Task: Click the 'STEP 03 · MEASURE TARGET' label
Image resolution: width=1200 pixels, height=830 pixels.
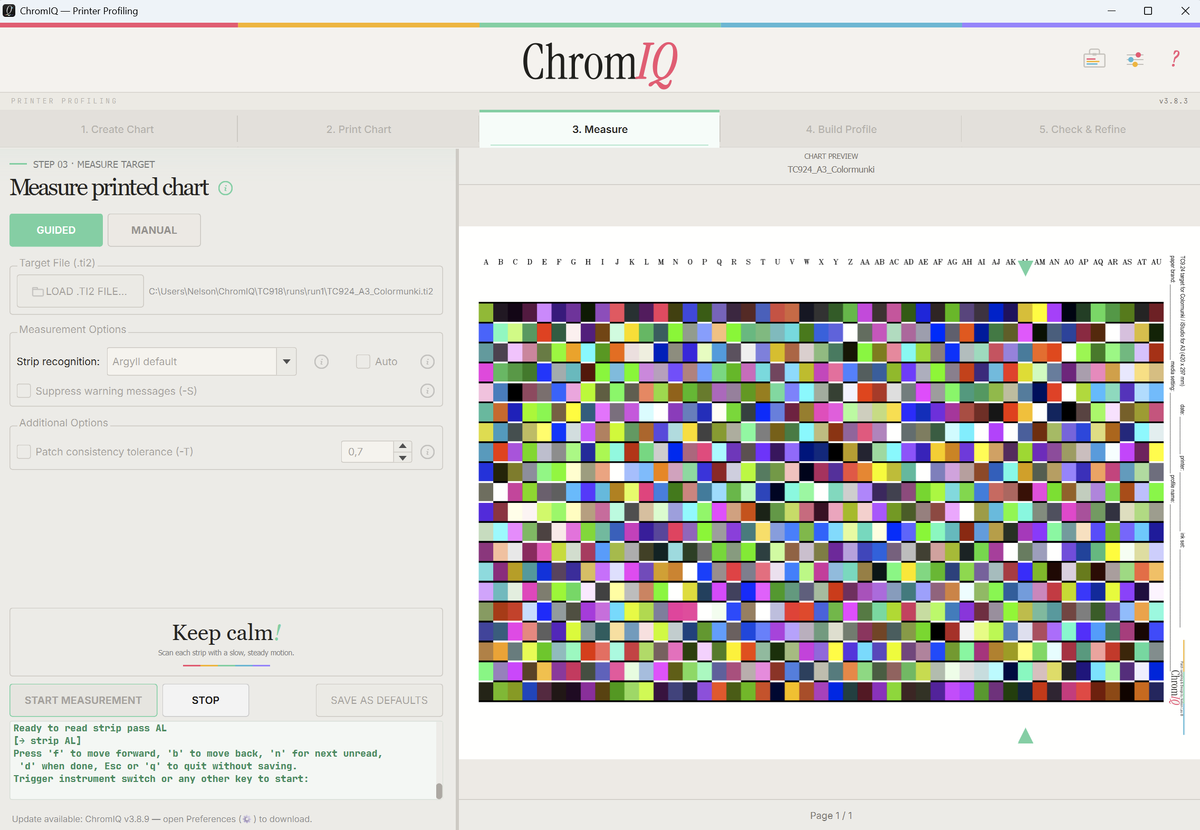Action: pos(94,164)
